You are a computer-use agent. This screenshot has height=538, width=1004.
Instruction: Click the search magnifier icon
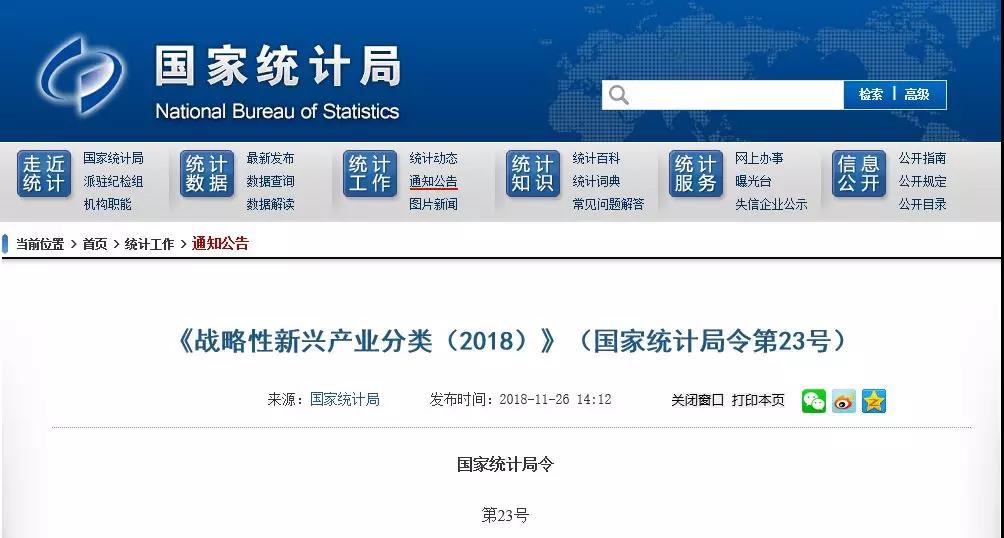click(618, 95)
